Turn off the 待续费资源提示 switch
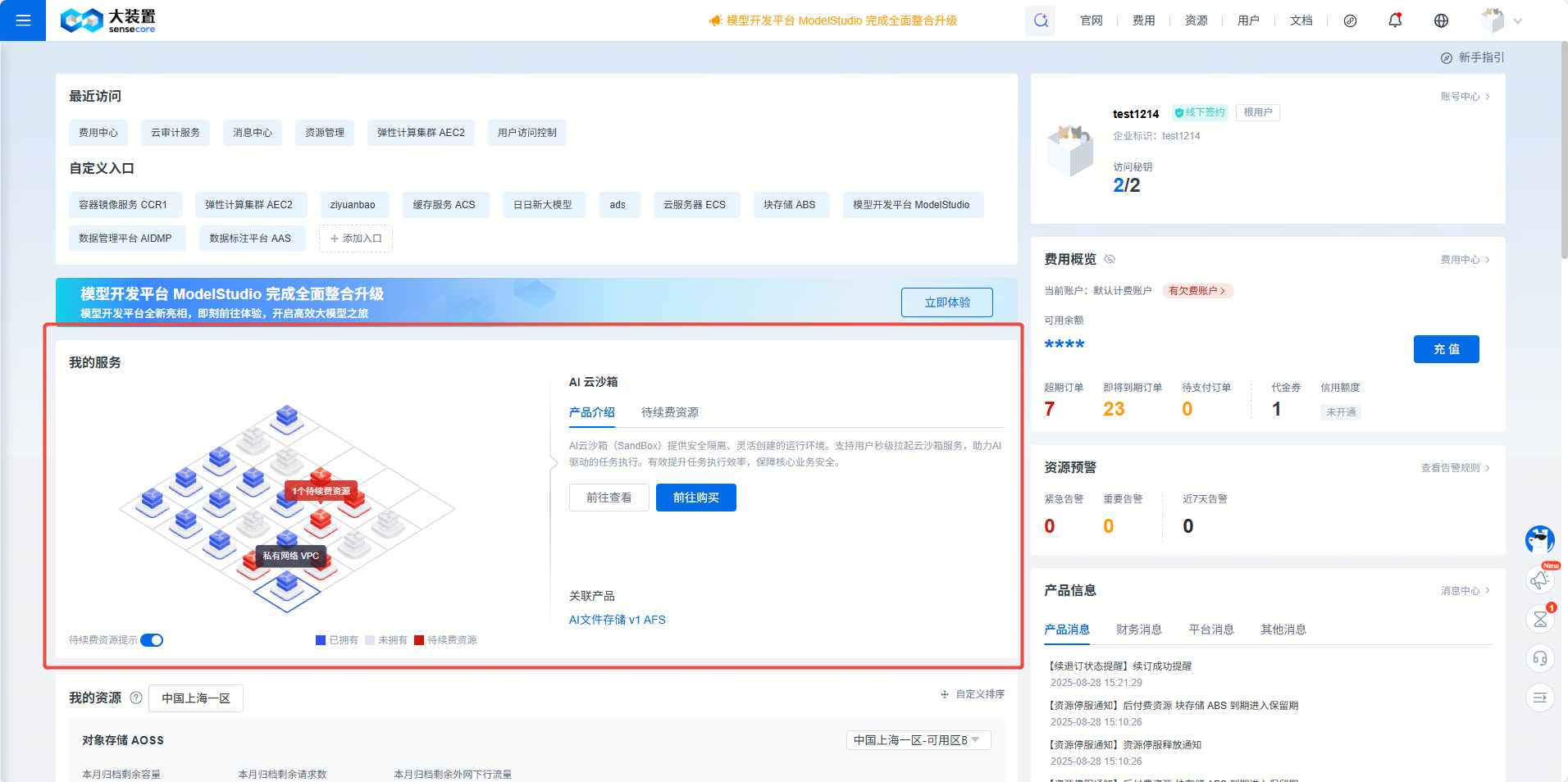 coord(152,640)
